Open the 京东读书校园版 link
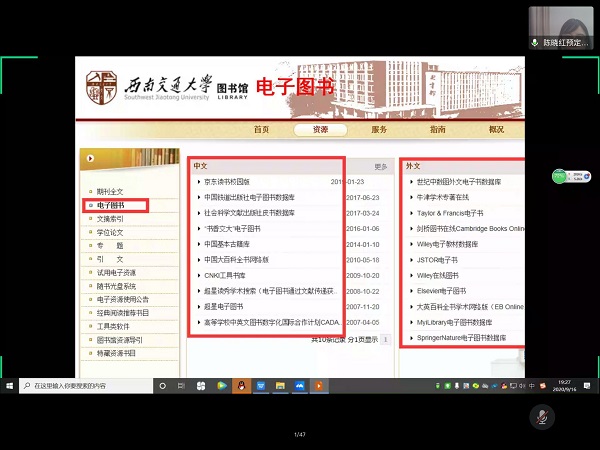Image resolution: width=600 pixels, height=450 pixels. point(228,182)
